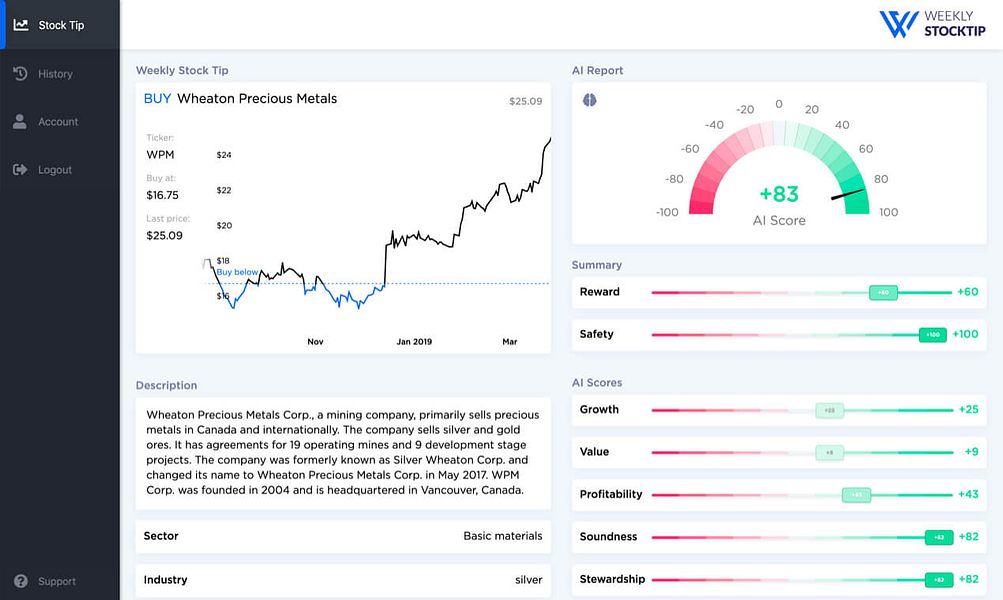Click the Industry row label
1003x600 pixels.
[x=165, y=580]
